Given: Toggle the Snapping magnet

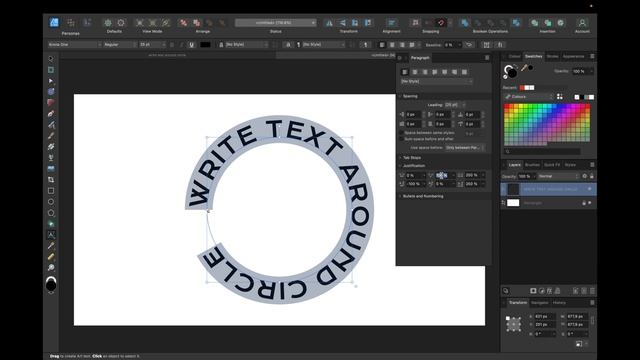Looking at the screenshot, I should (x=441, y=23).
